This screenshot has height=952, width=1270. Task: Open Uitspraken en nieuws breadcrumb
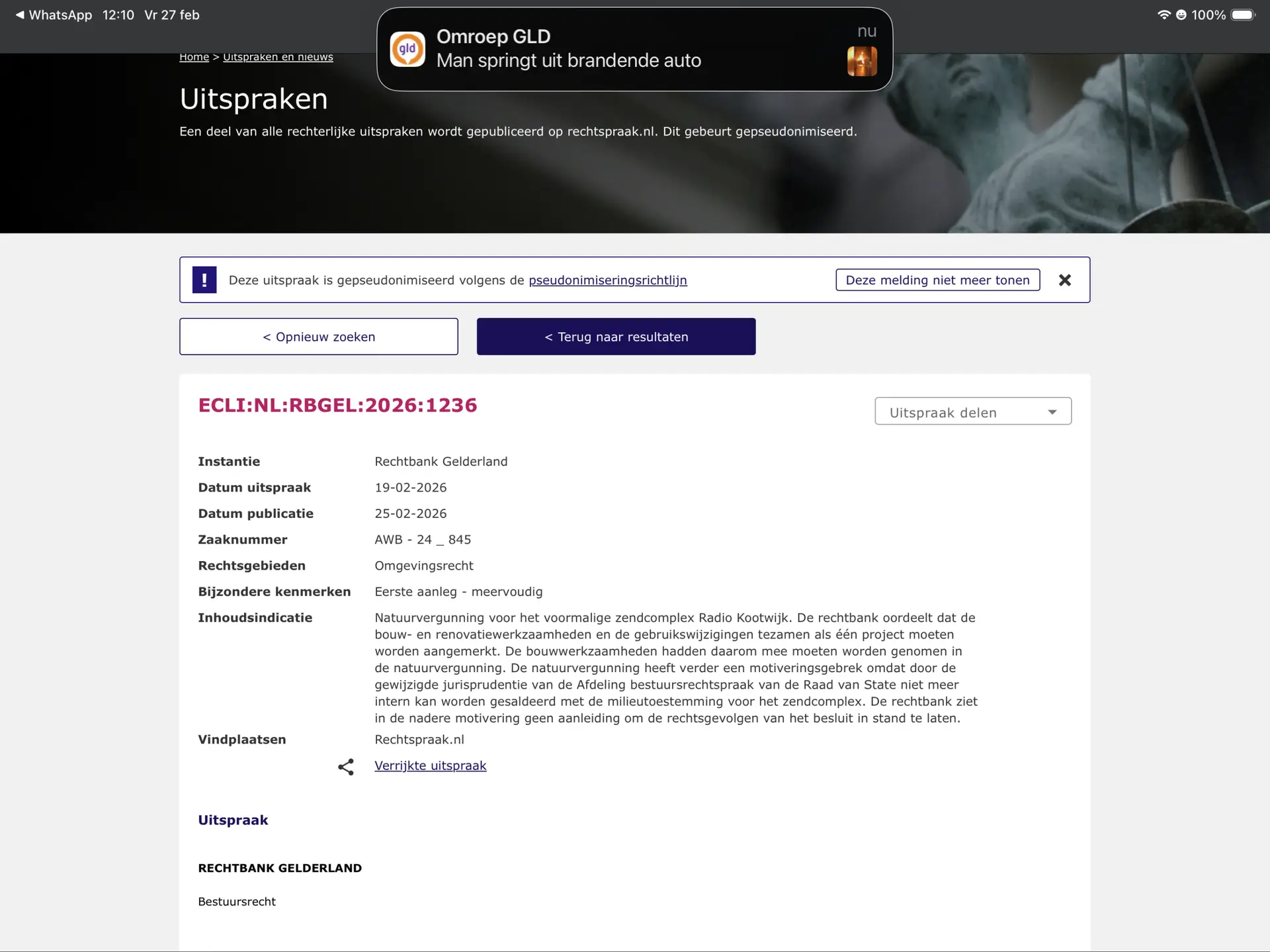click(x=278, y=57)
